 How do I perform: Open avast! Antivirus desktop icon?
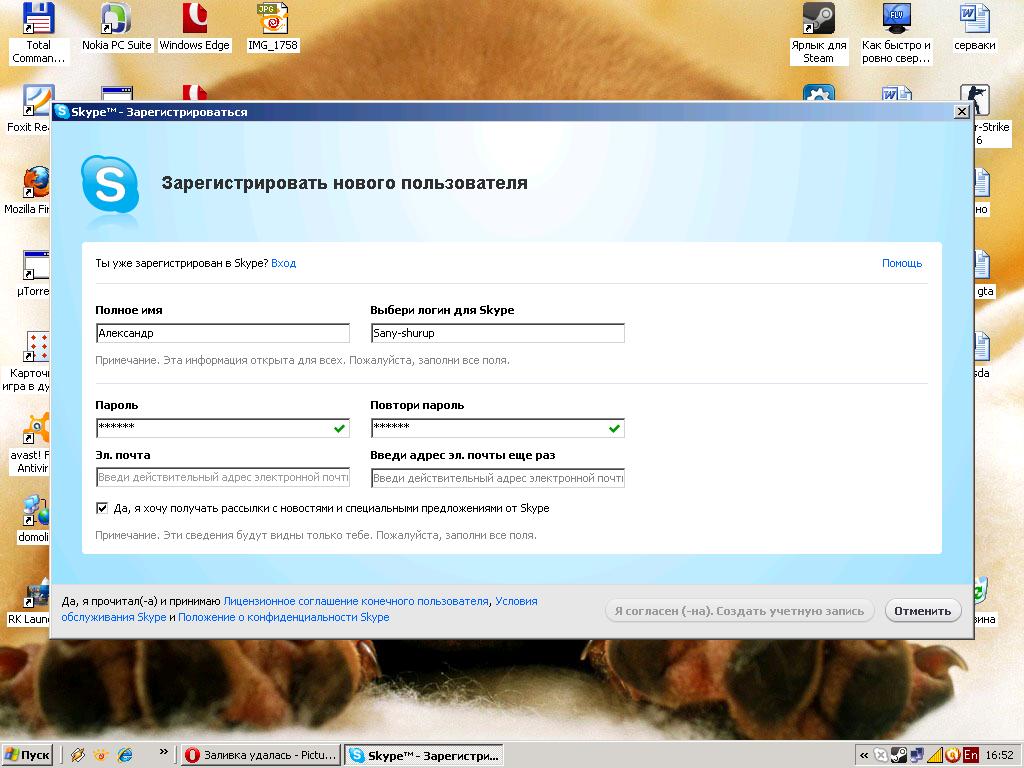click(31, 443)
